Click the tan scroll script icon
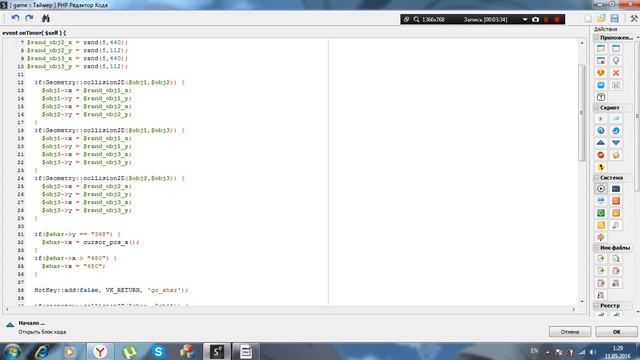 click(616, 155)
